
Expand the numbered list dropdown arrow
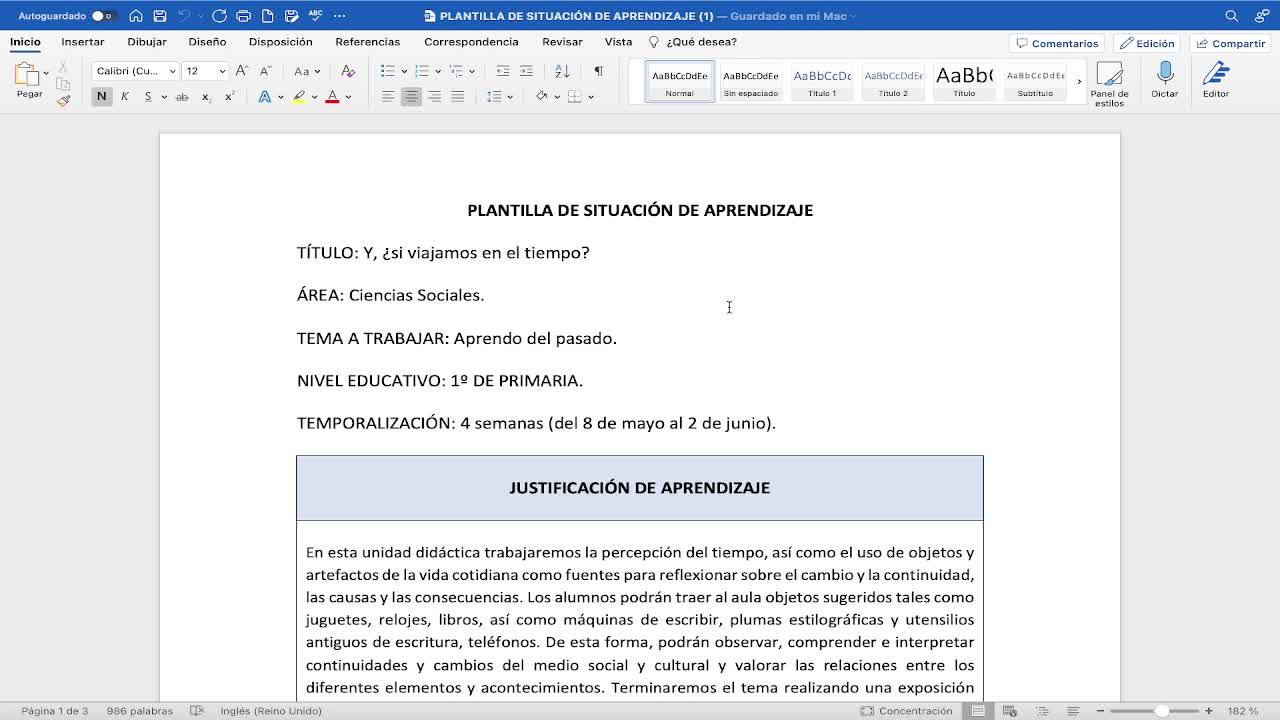point(438,71)
